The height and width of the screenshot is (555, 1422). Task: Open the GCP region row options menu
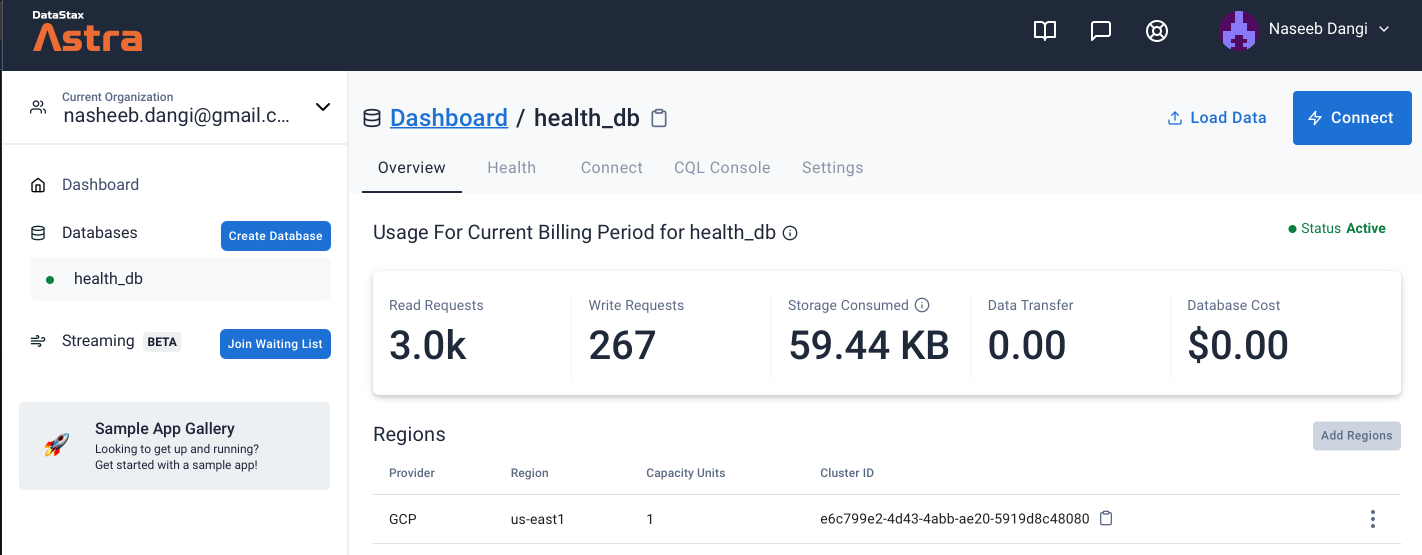point(1373,519)
